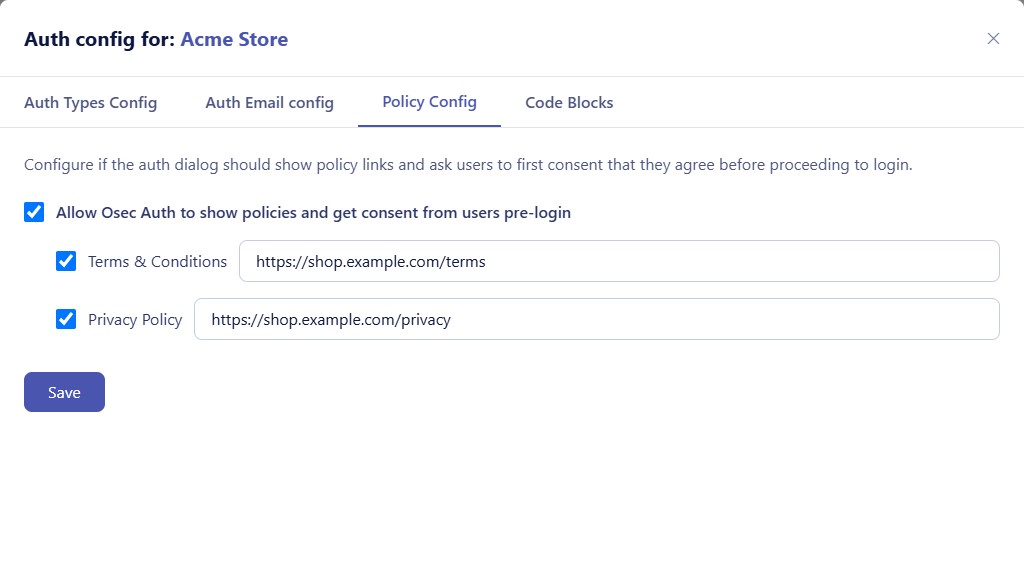
Task: Toggle the Privacy Policy checkbox
Action: (66, 319)
